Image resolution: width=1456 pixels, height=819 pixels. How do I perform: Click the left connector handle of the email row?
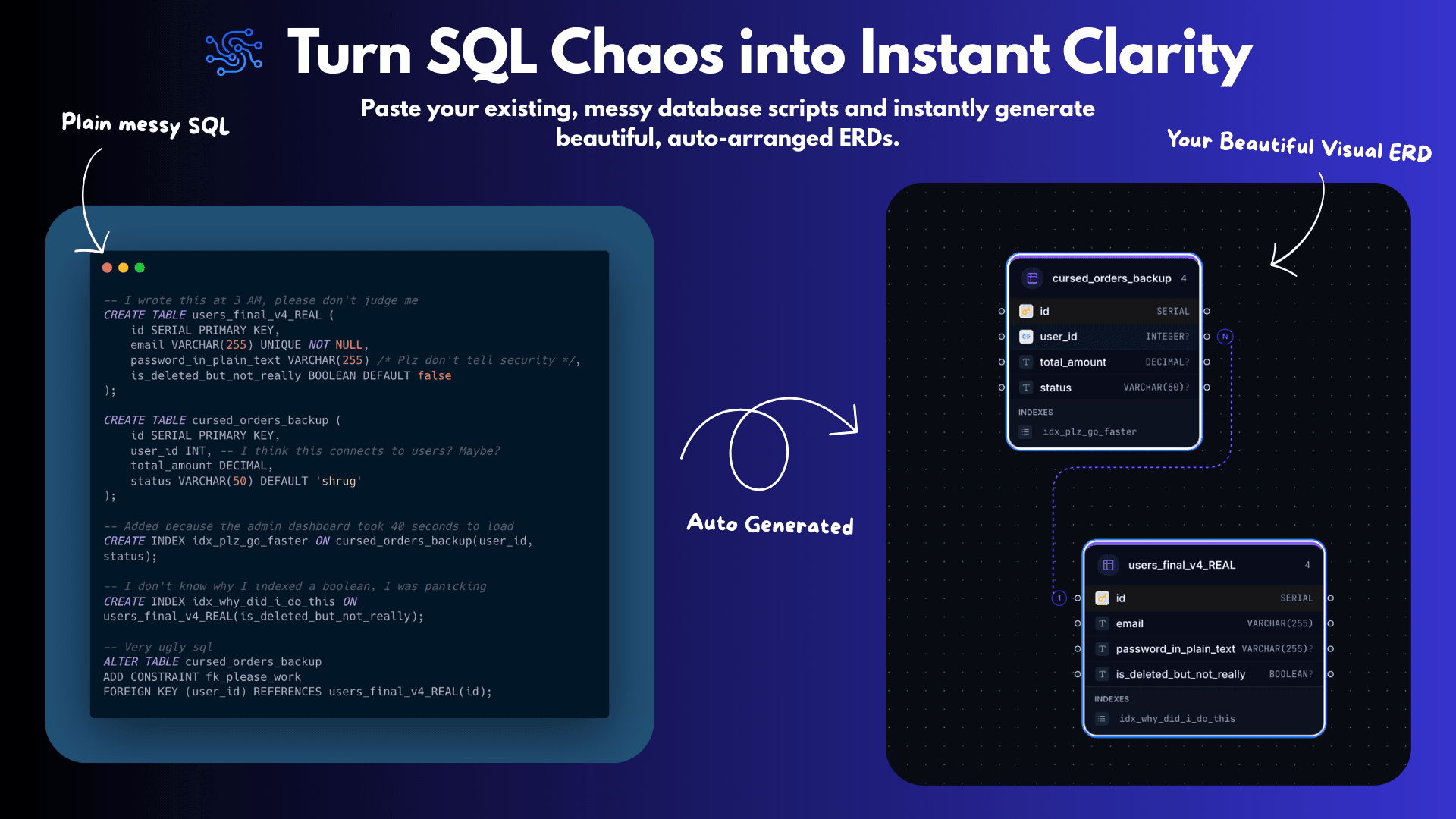1078,623
